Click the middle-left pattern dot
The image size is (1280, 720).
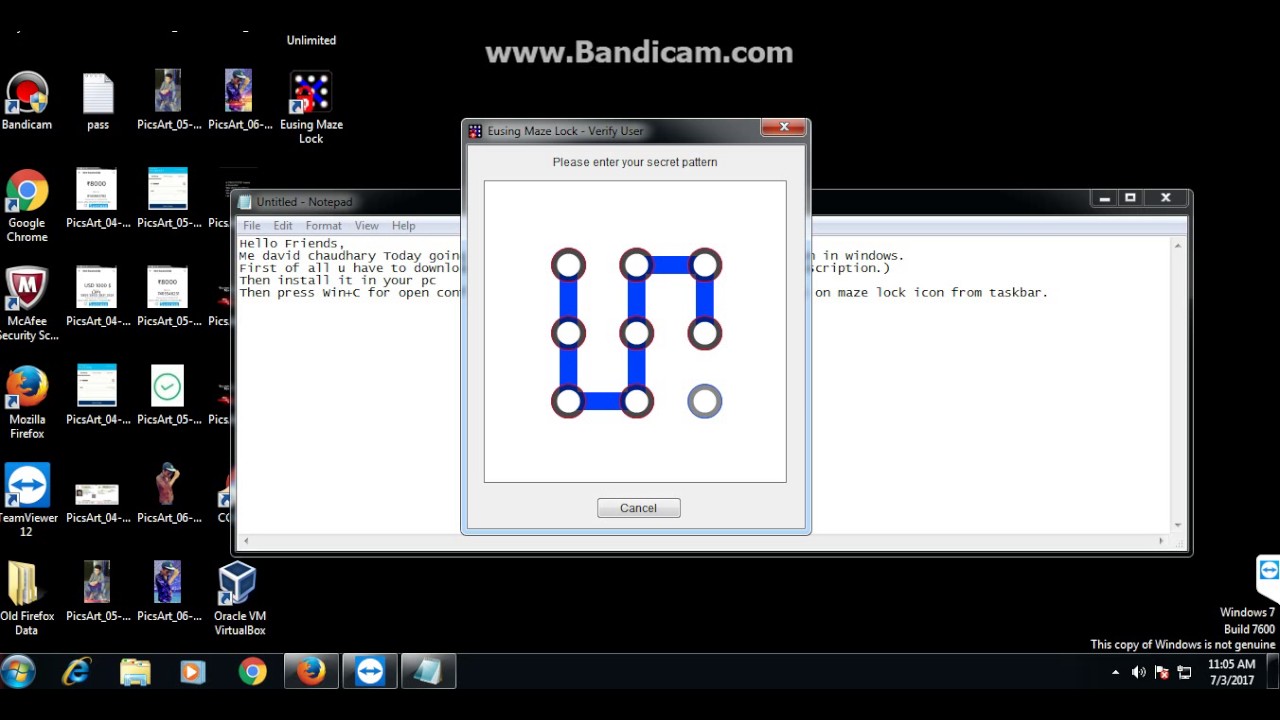pyautogui.click(x=568, y=333)
